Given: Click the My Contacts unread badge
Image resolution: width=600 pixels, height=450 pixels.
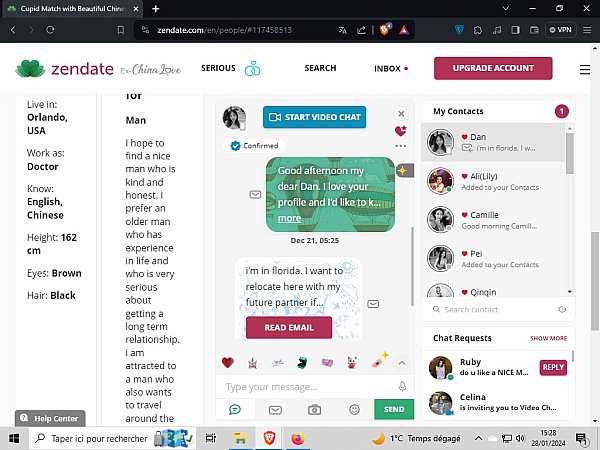Looking at the screenshot, I should 561,111.
